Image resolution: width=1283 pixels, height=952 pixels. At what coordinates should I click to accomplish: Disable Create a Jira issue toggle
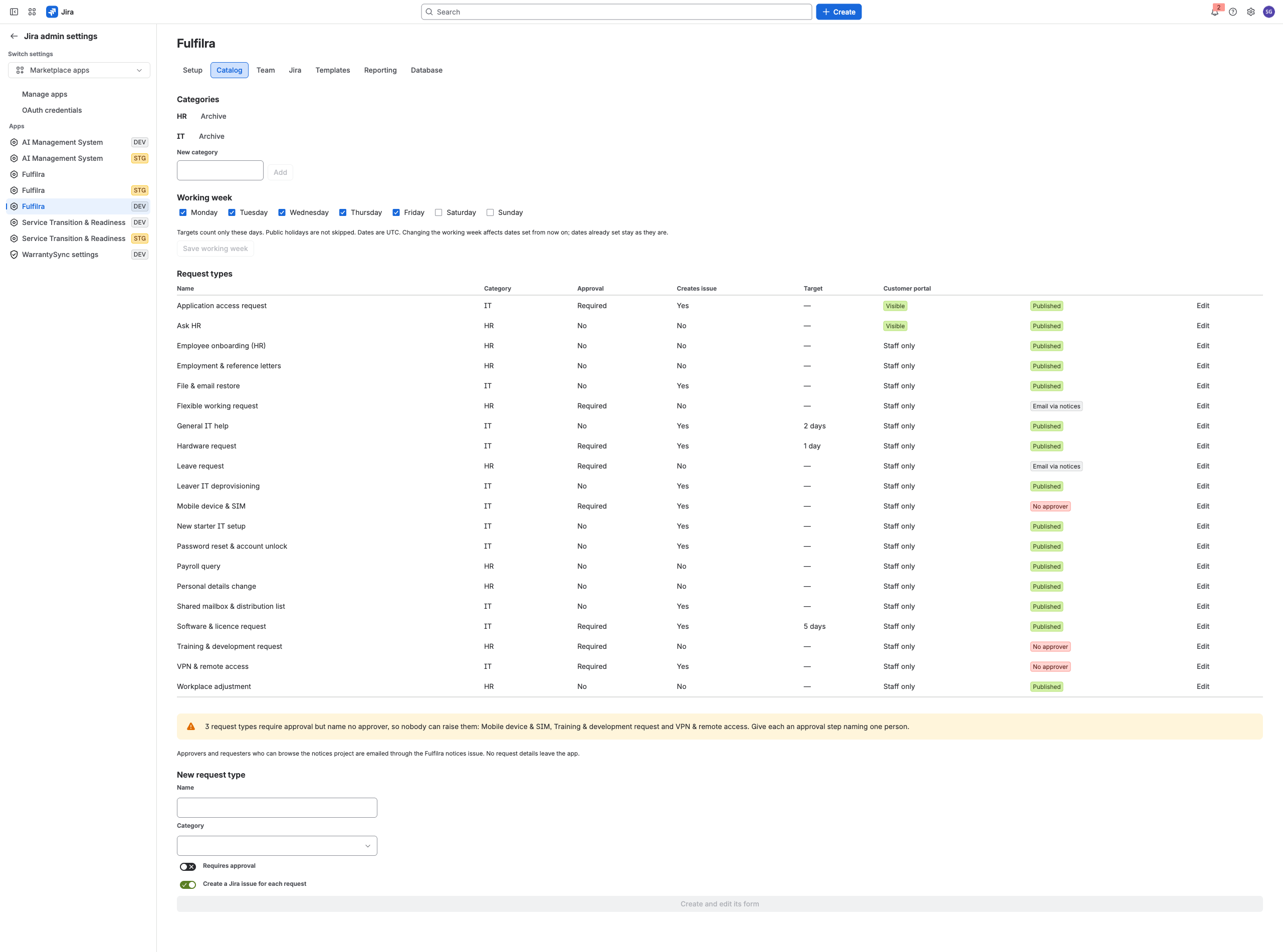pos(188,884)
